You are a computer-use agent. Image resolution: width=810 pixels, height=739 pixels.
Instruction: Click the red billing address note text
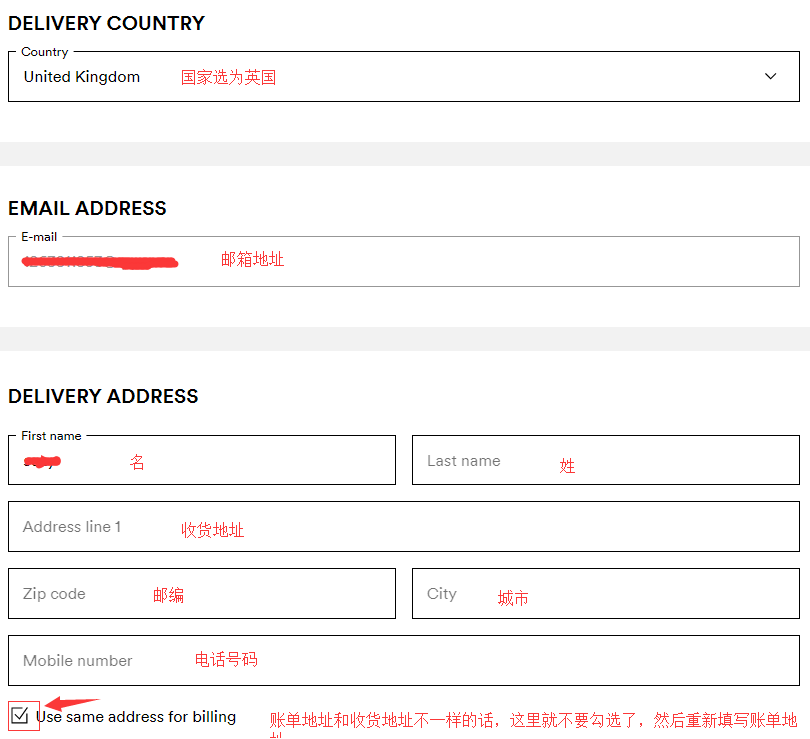(x=533, y=720)
